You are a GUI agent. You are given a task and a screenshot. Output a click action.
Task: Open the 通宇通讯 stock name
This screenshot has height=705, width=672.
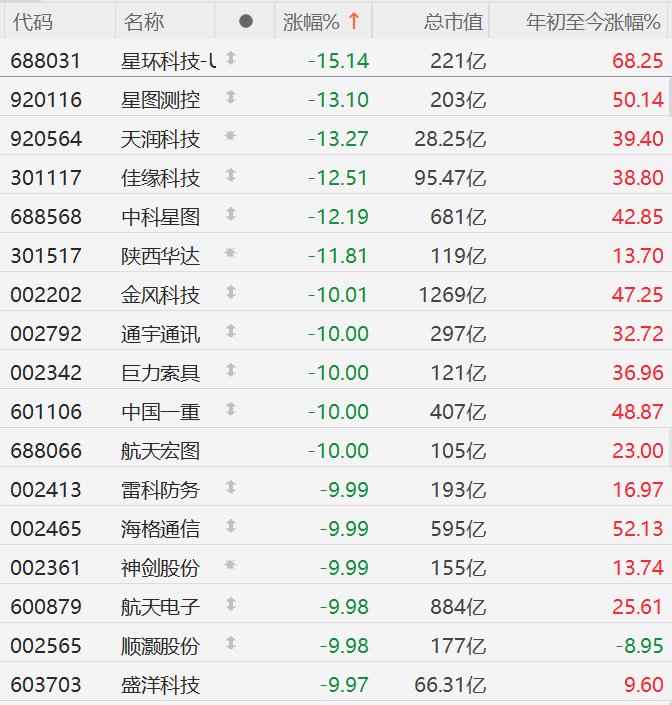(160, 334)
